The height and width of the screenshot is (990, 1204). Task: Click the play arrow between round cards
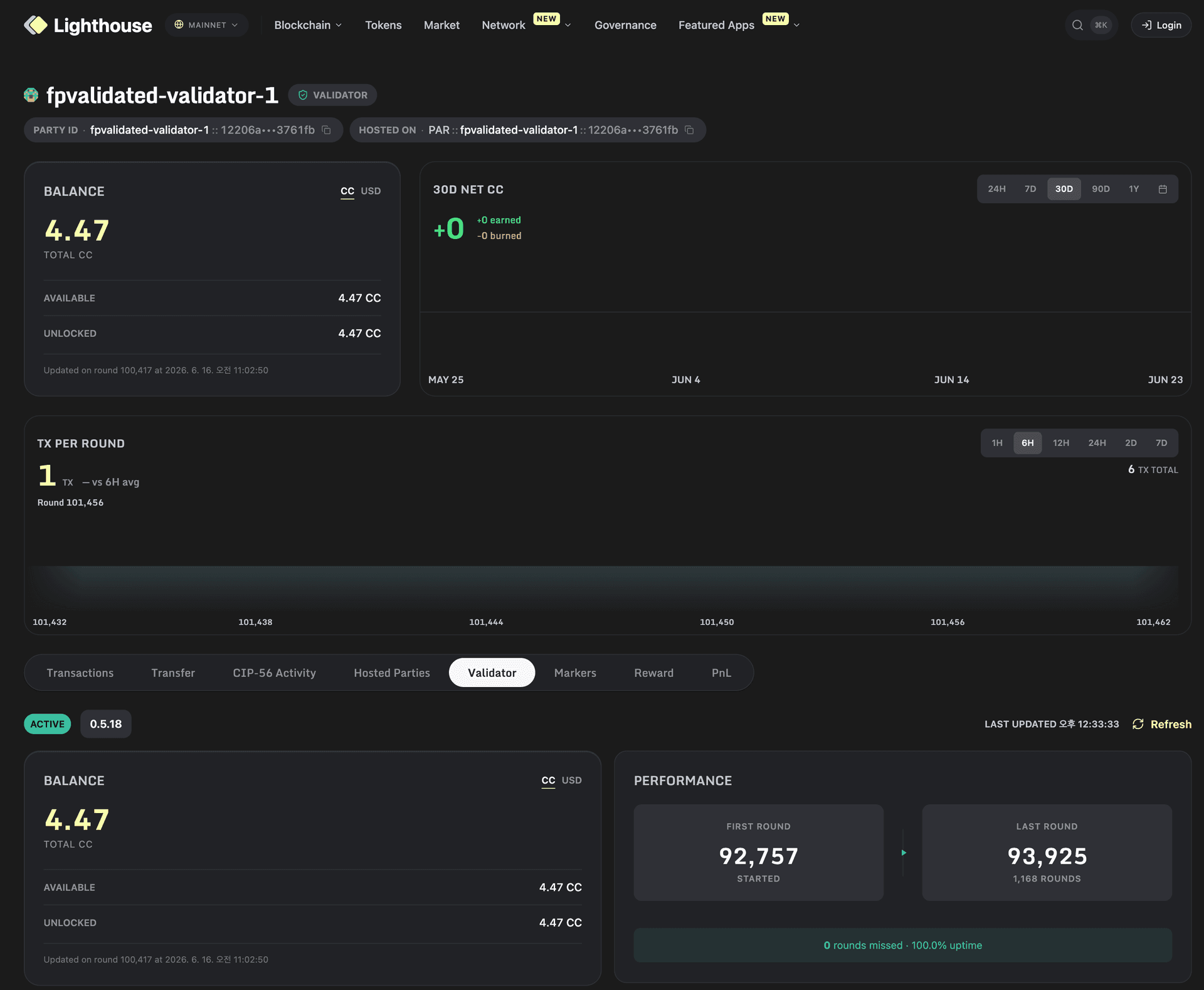tap(904, 853)
